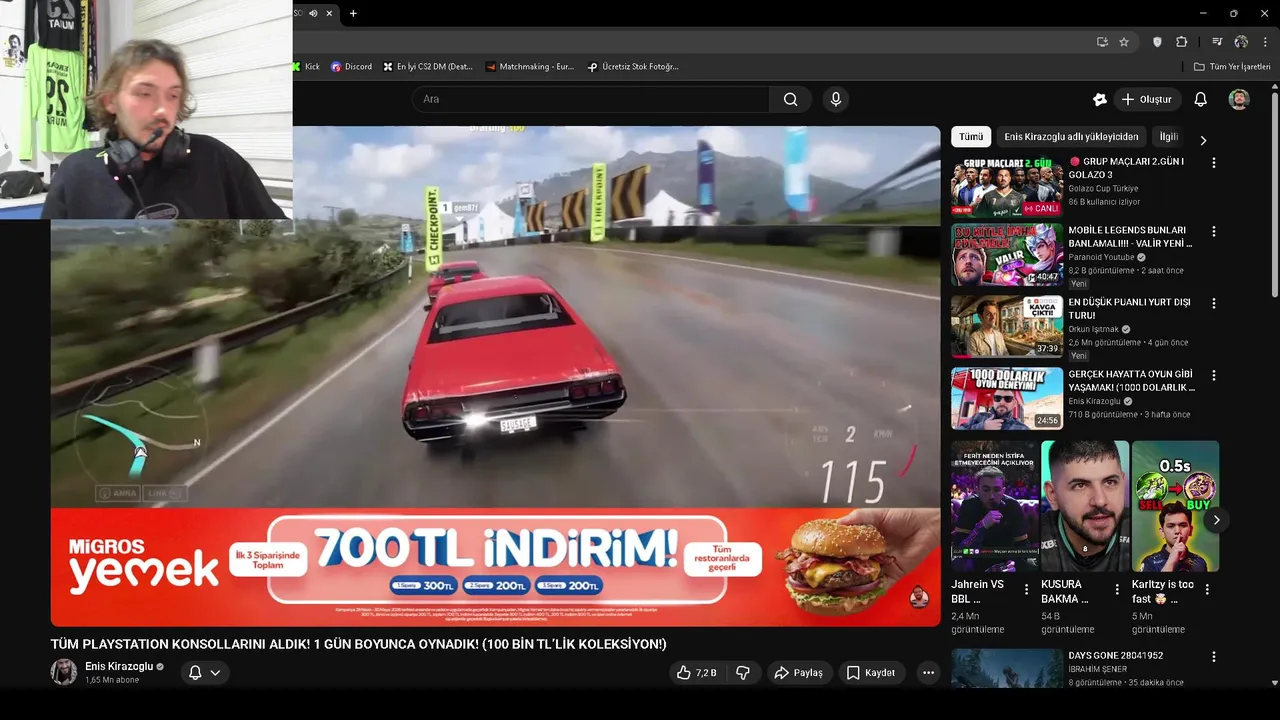Click the Kaydet save button
1280x720 pixels.
(x=870, y=673)
